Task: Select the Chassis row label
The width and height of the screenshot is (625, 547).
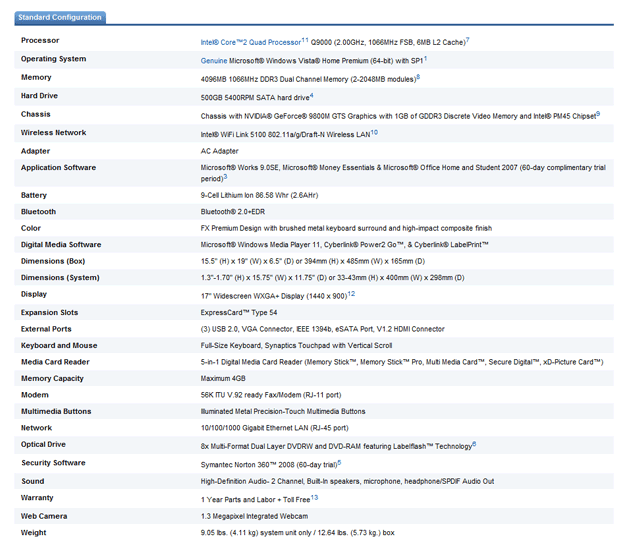Action: (x=35, y=114)
